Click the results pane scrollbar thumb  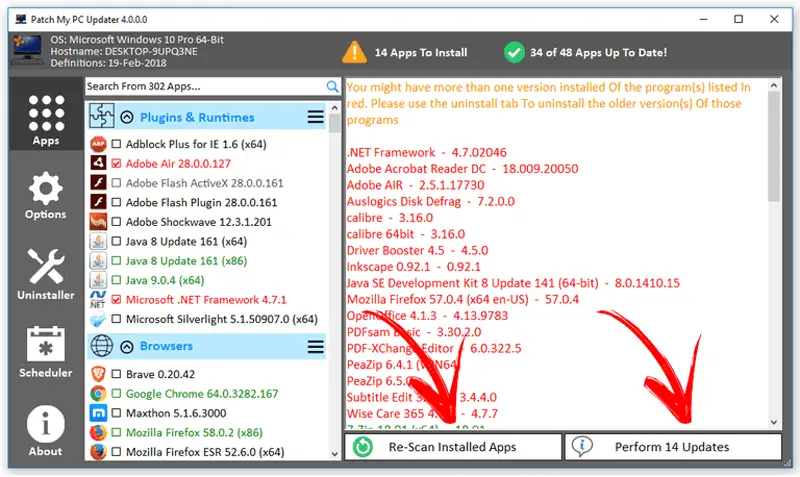coord(774,146)
